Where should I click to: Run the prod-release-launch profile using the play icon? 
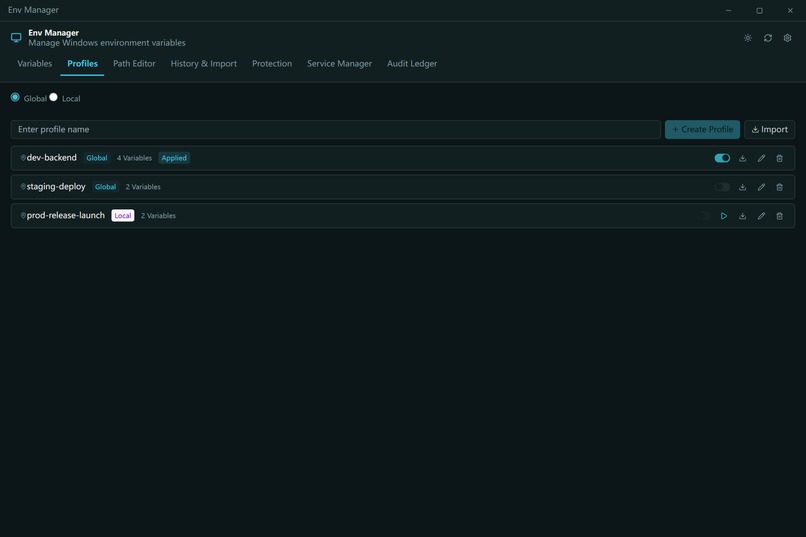coord(723,216)
